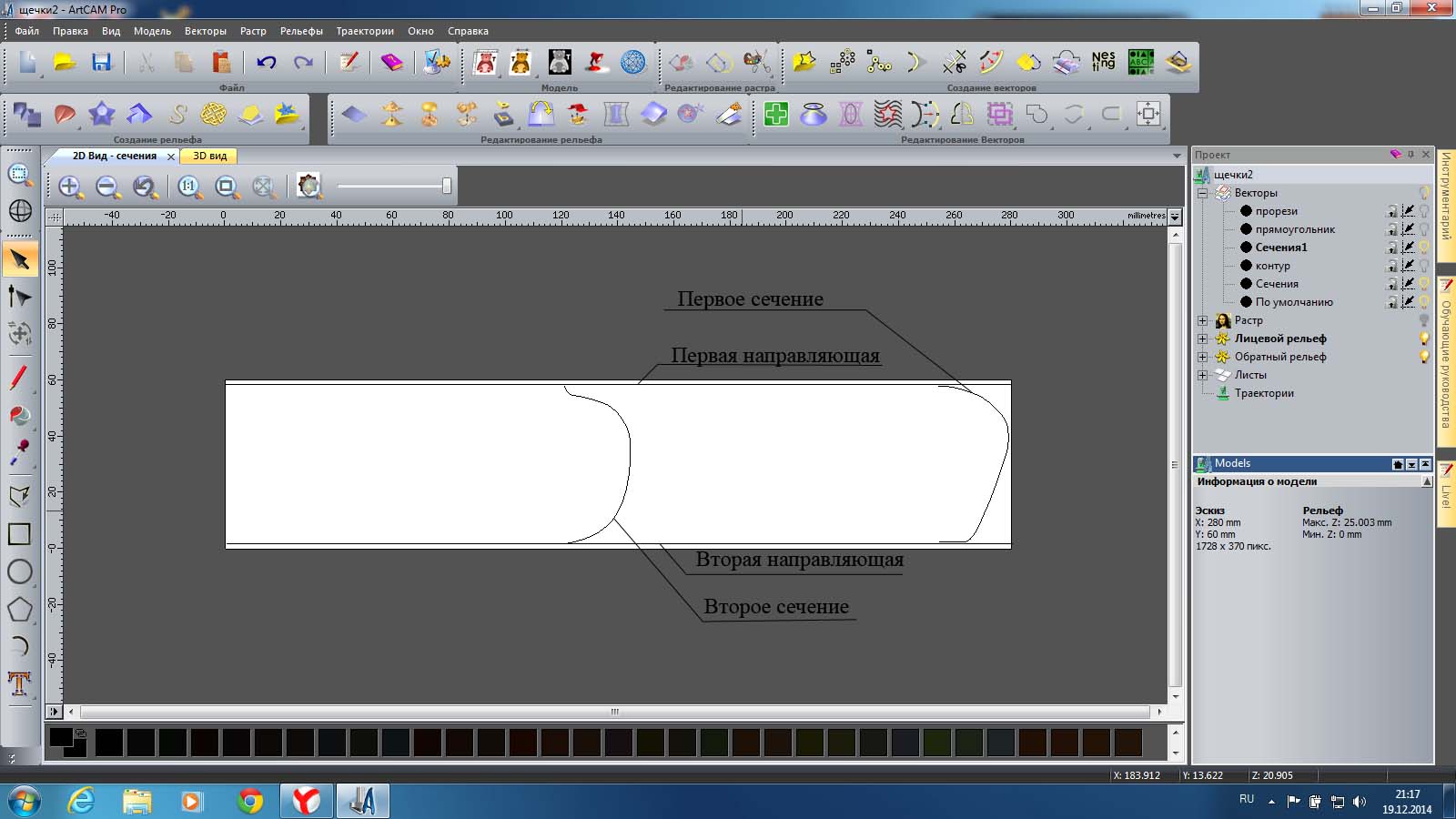Open the Траектории menu
The width and height of the screenshot is (1456, 819).
pyautogui.click(x=365, y=31)
